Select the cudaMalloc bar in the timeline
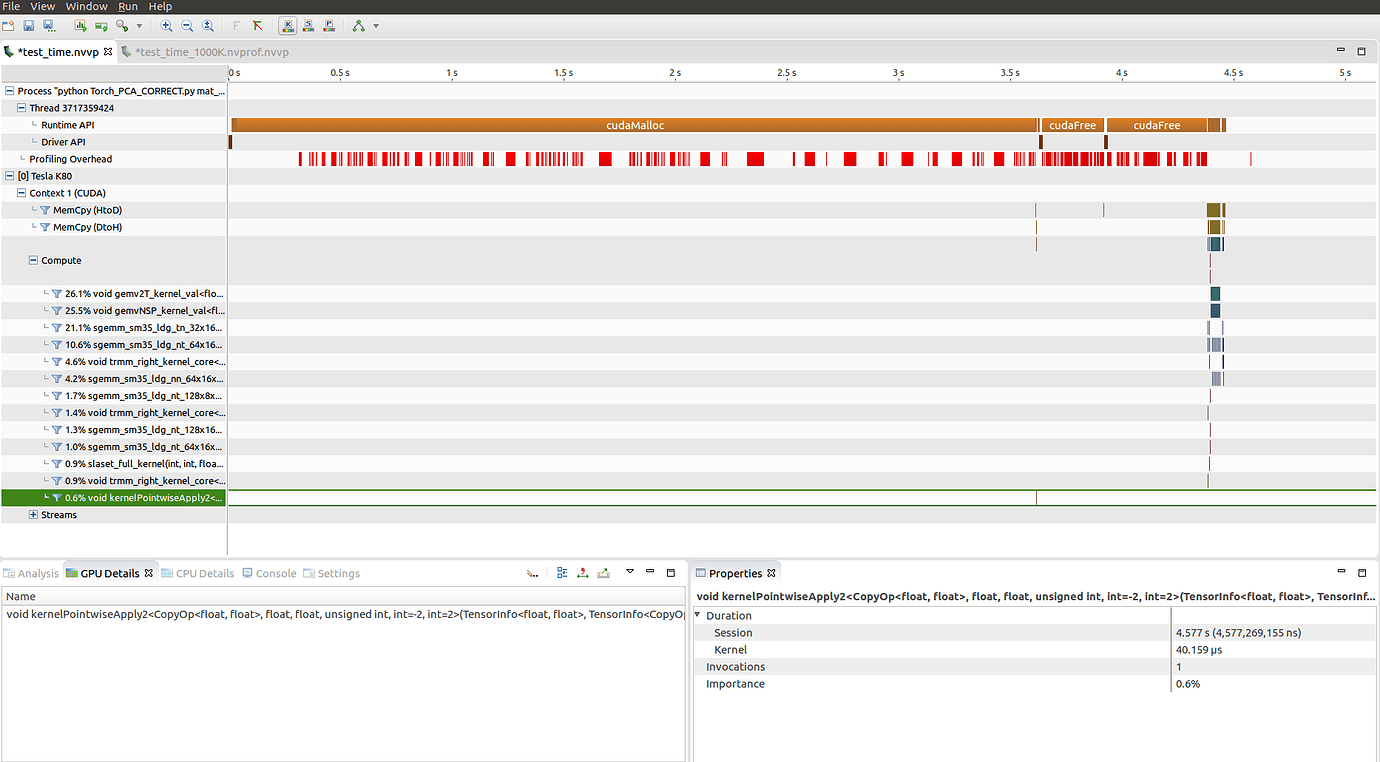The height and width of the screenshot is (762, 1380). point(634,125)
